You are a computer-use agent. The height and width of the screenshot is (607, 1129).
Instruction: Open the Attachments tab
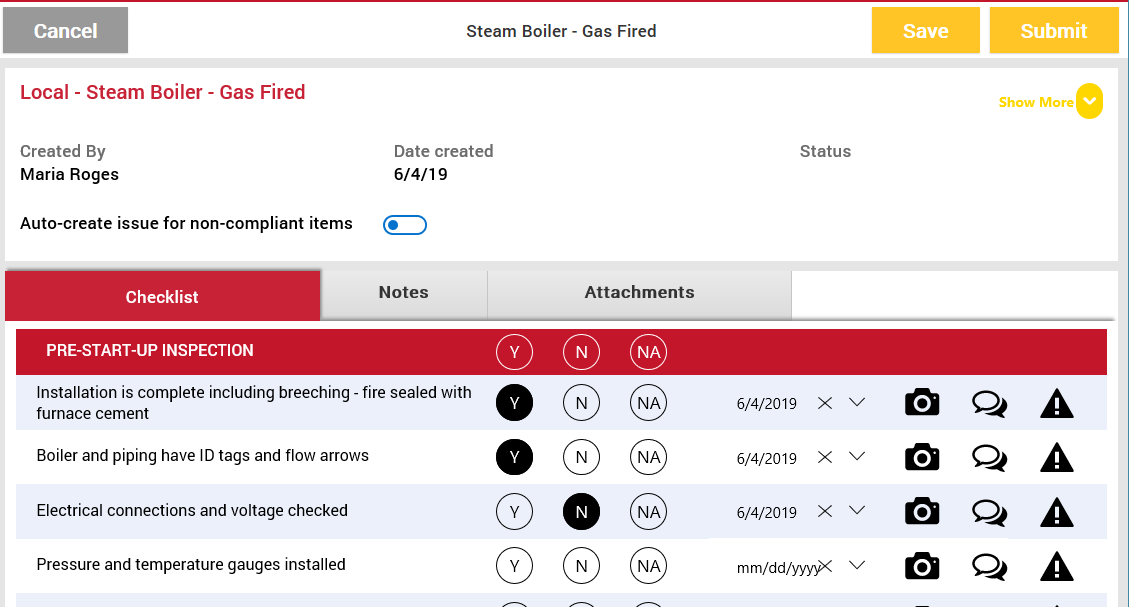(639, 293)
